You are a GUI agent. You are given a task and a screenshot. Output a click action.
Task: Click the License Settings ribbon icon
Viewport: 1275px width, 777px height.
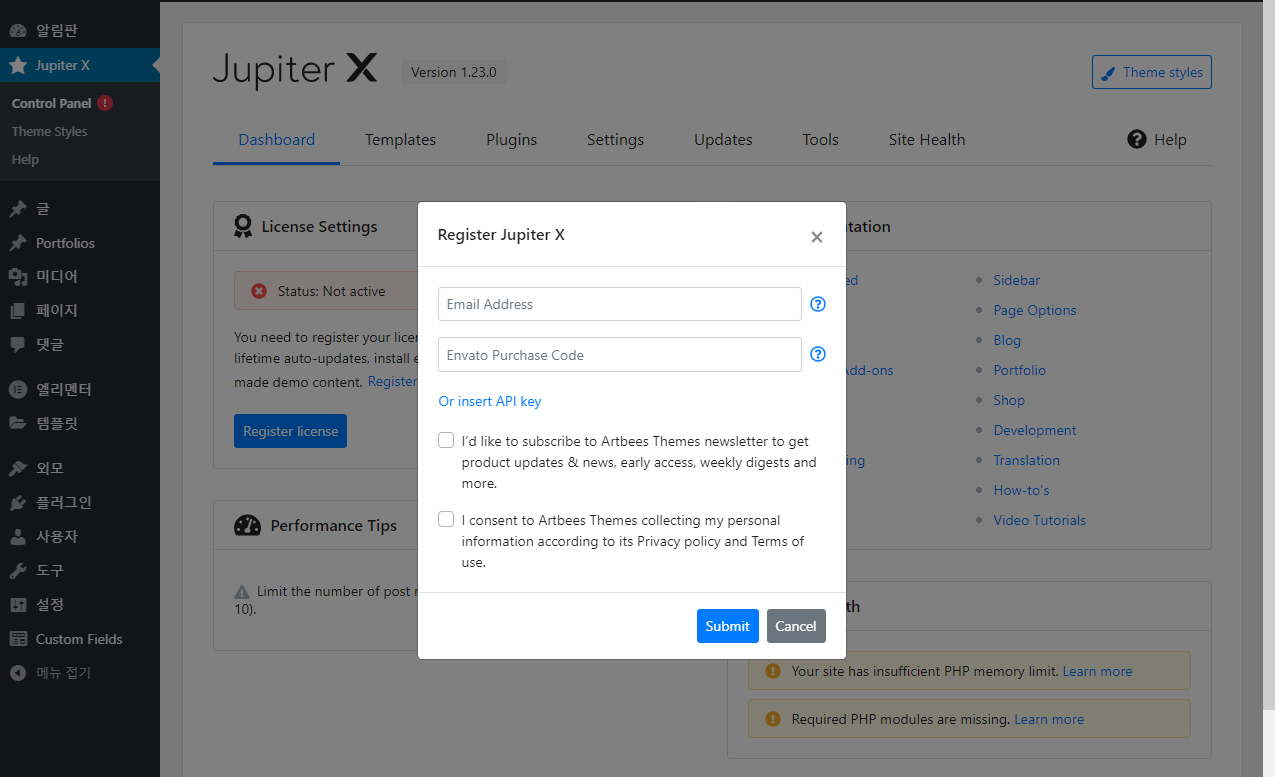coord(243,226)
